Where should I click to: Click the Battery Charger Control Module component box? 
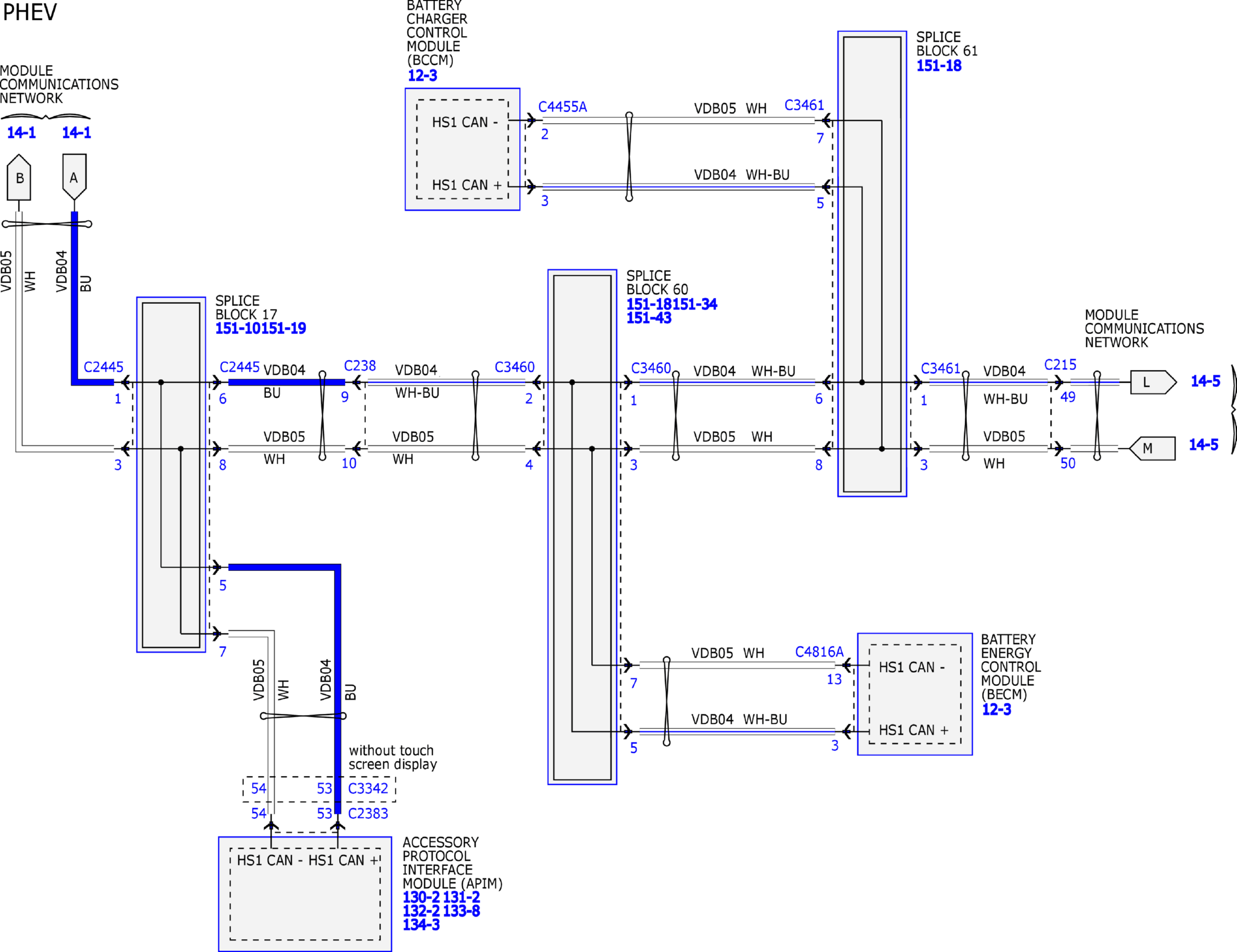point(462,149)
